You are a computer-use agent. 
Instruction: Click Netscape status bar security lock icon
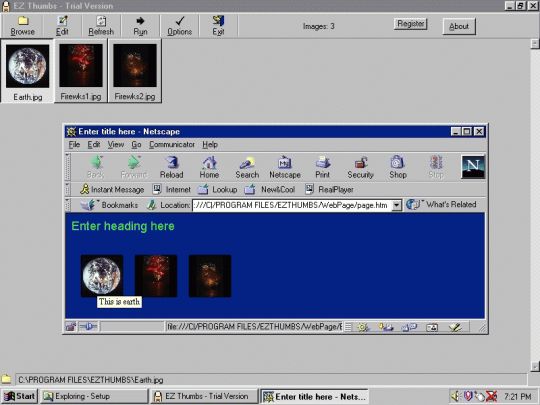pyautogui.click(x=71, y=326)
